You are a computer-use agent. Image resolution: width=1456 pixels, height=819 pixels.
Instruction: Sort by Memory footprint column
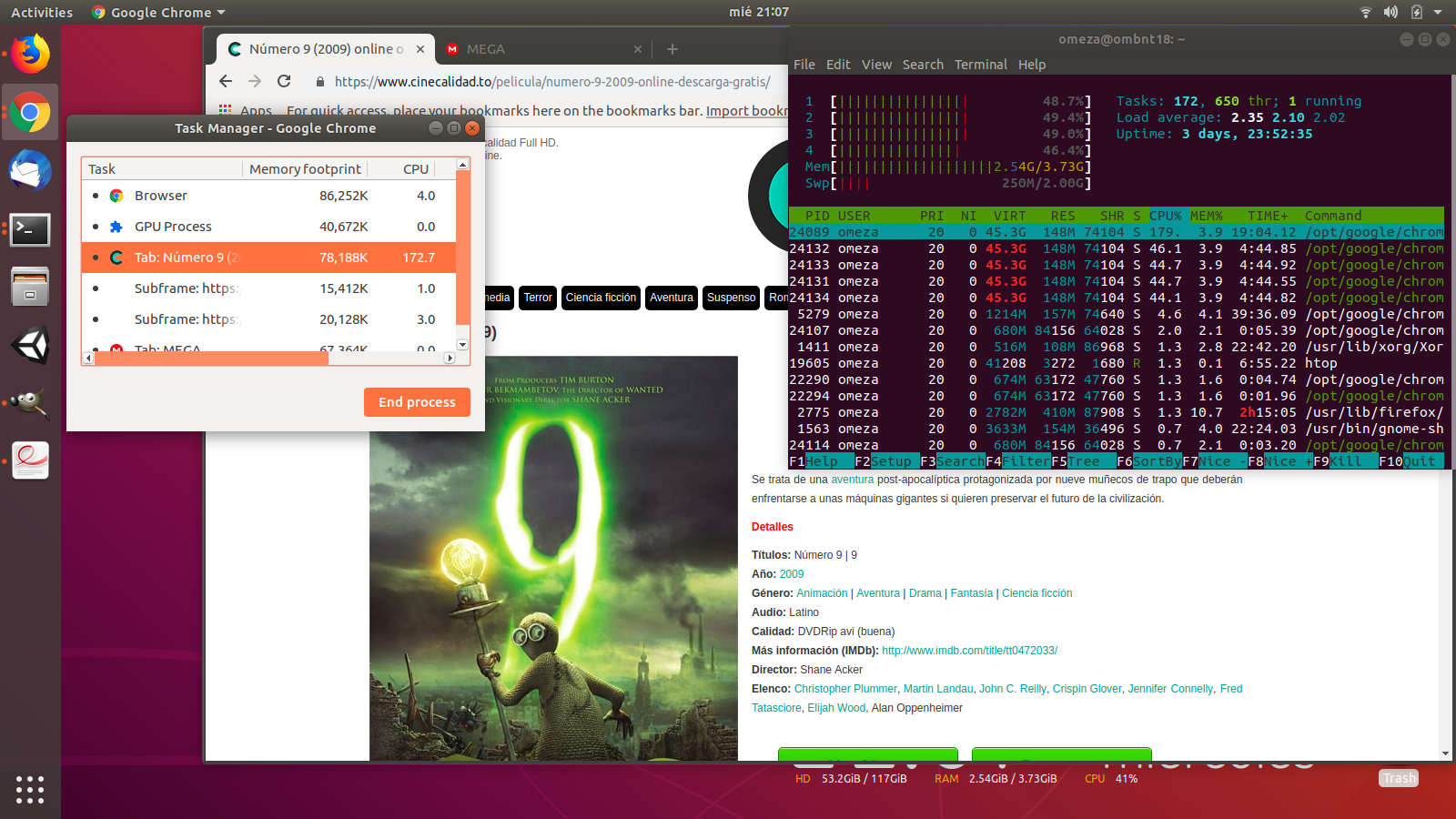305,169
